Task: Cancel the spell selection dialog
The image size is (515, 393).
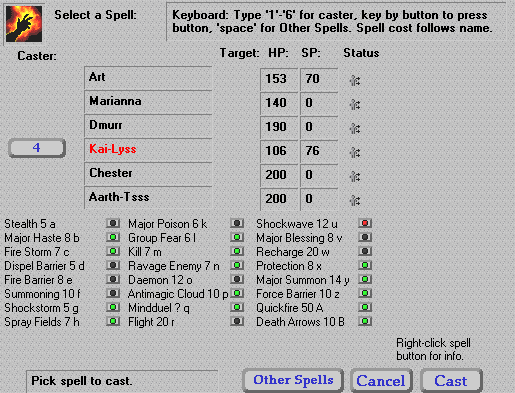Action: (x=381, y=381)
